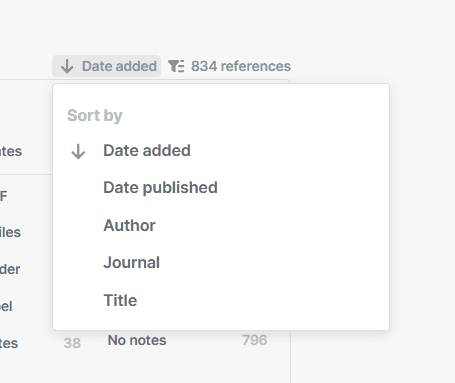Sort the list by Journal

tap(132, 262)
